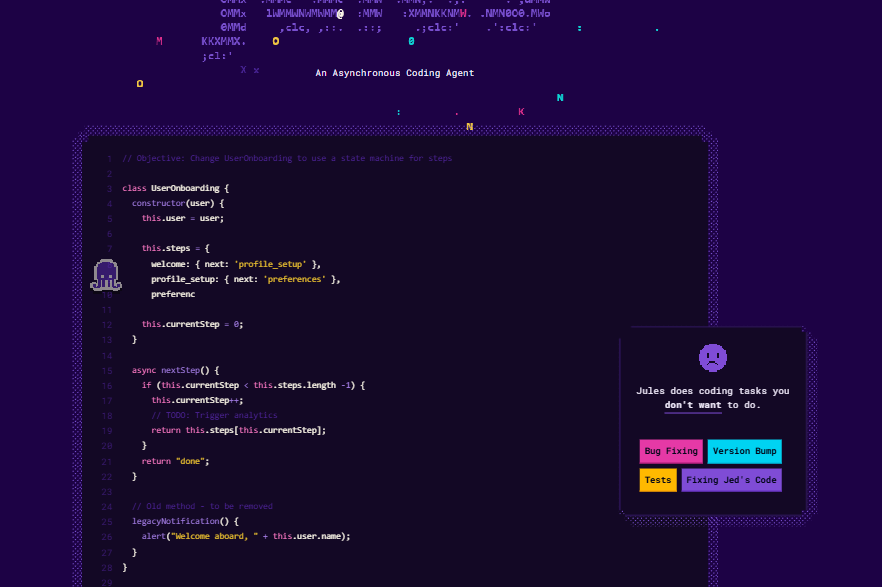Click the 'TODO: Trigger analytics' comment
Viewport: 882px width, 587px height.
(214, 416)
